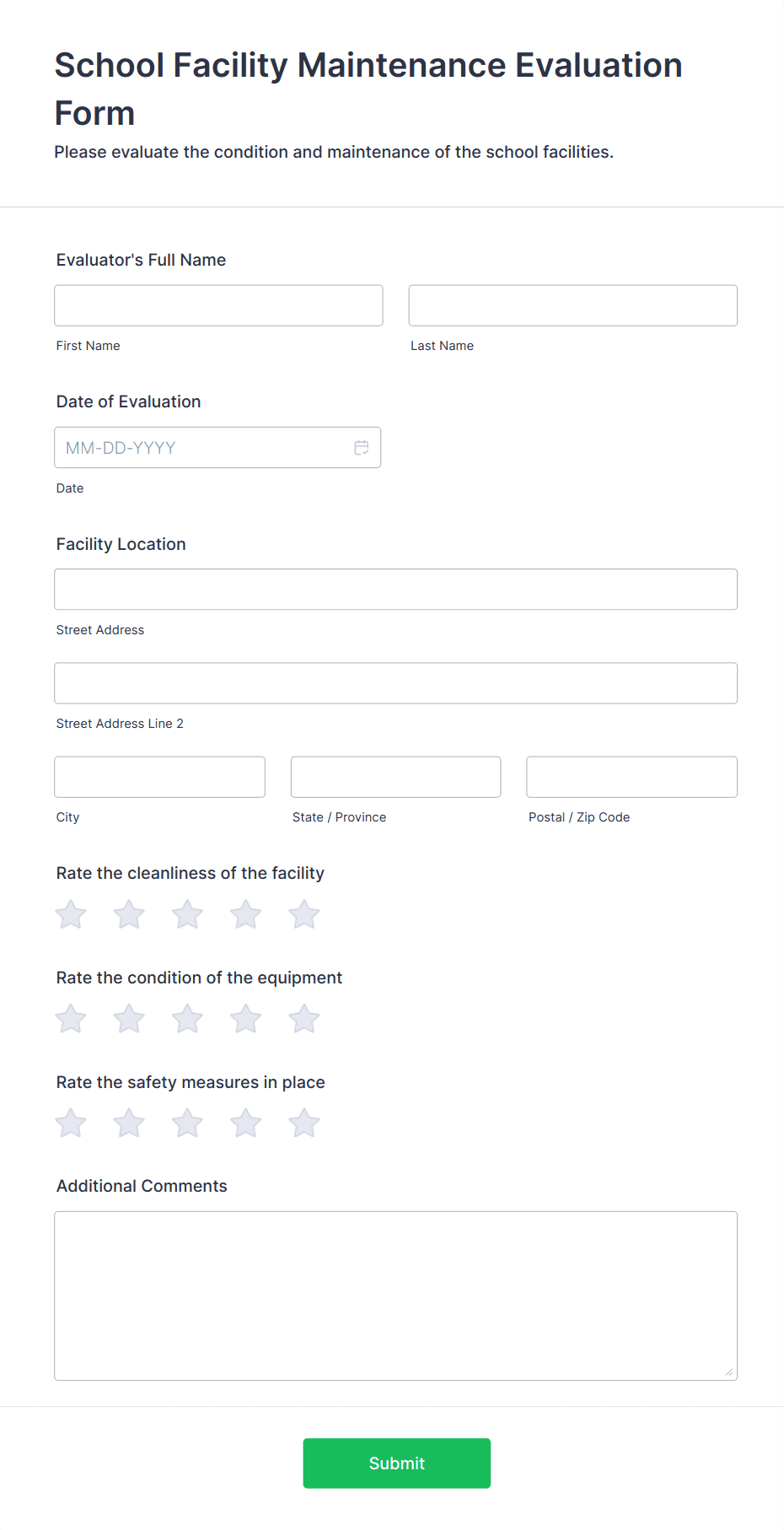Click inside the Additional Comments textarea
The width and height of the screenshot is (784, 1530).
[x=395, y=1296]
